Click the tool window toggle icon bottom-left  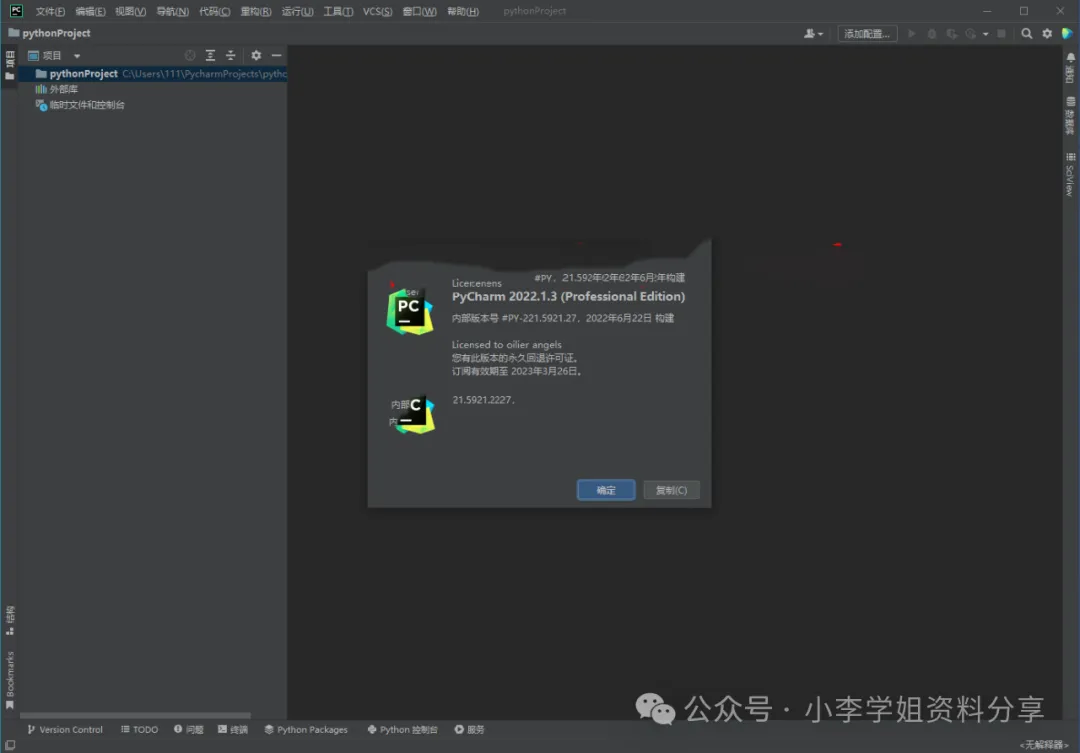tap(10, 745)
